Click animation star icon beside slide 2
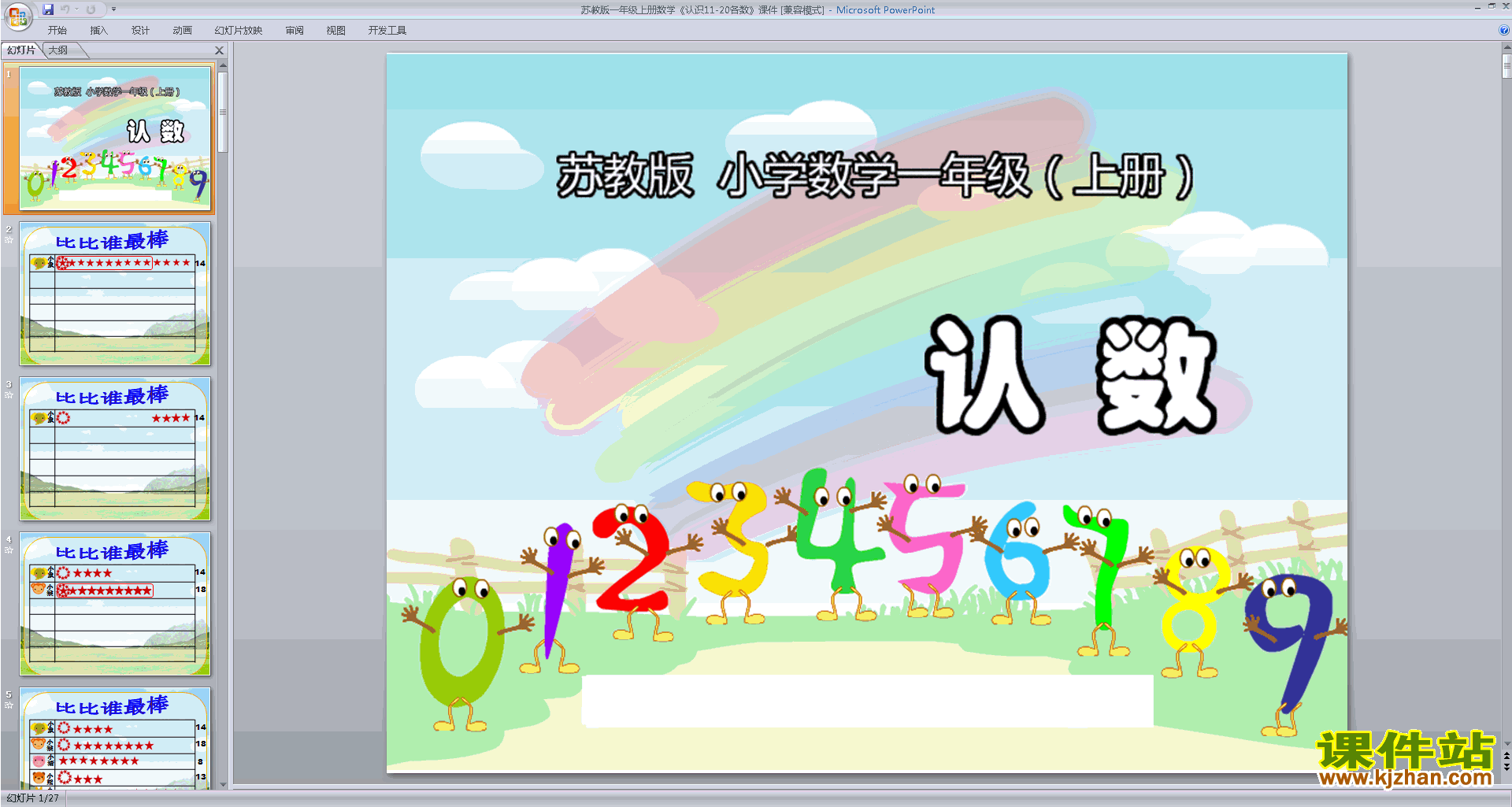Screen dimensions: 1512x807 point(9,240)
